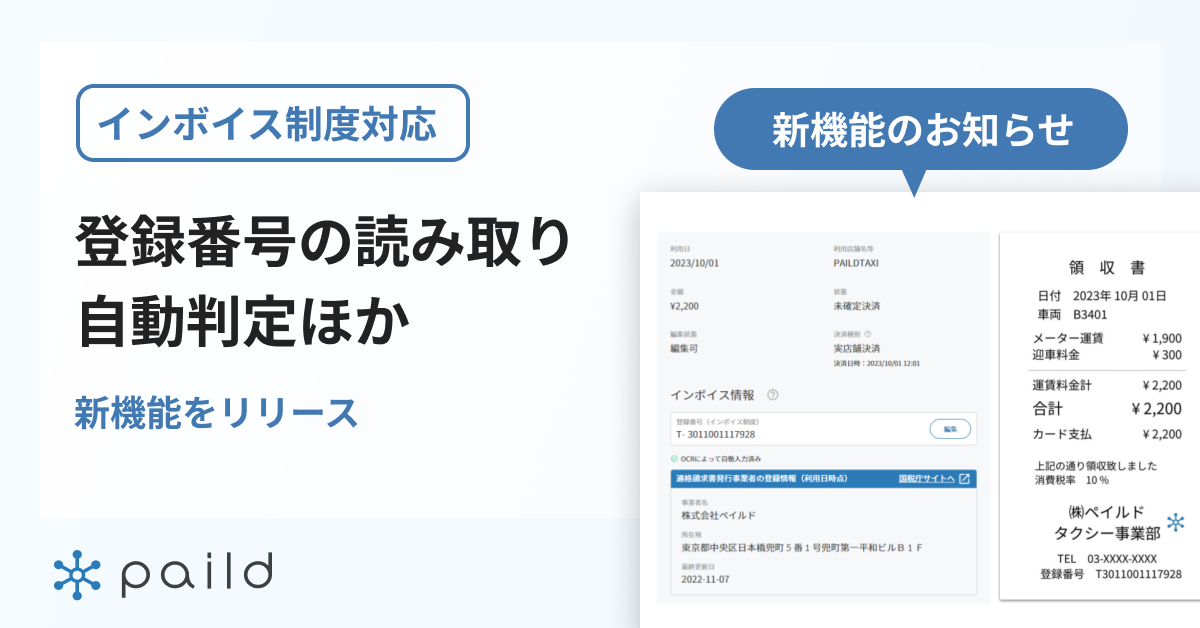This screenshot has height=628, width=1200.
Task: Click the 合計 ¥2,200 total line
Action: (1107, 409)
